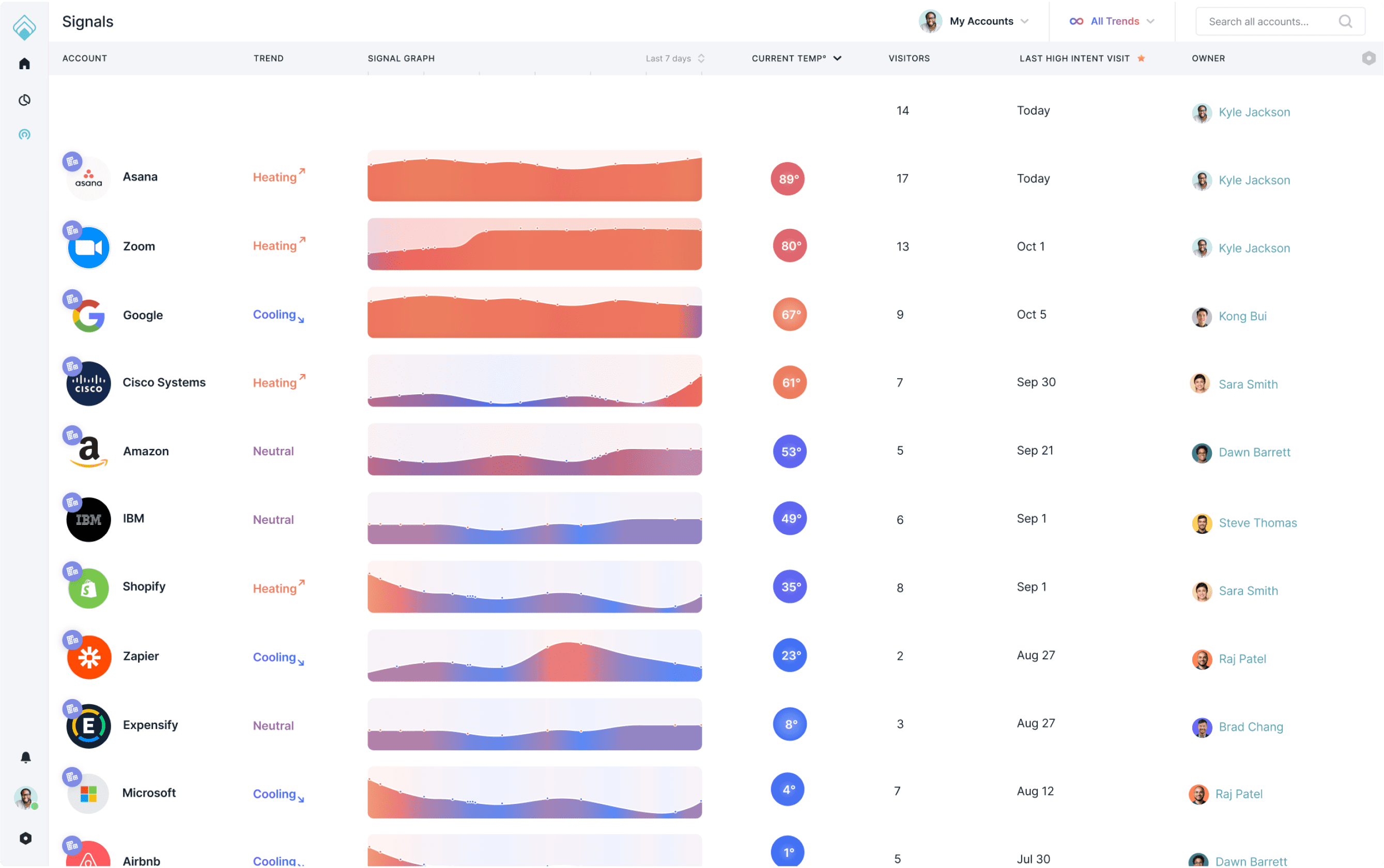Viewport: 1384px width, 868px height.
Task: Open owner Kong Bui's profile link
Action: point(1242,316)
